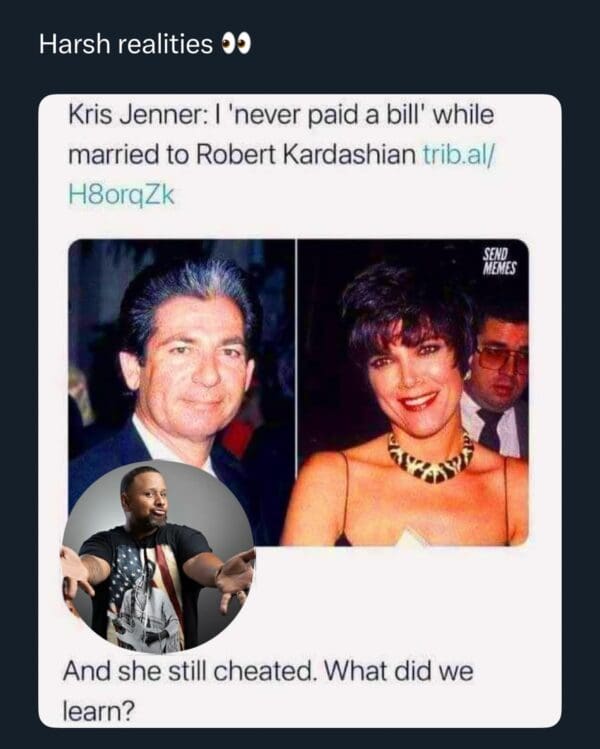Select the "Harsh realities" caption text
This screenshot has width=600, height=749.
coord(126,44)
